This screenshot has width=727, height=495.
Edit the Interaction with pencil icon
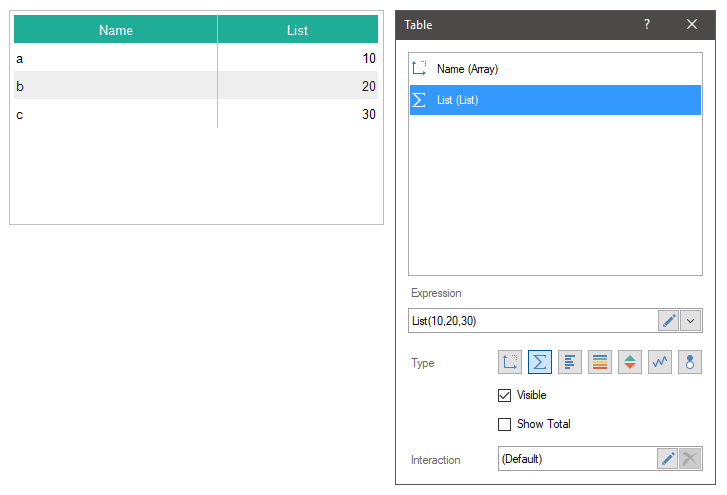click(668, 459)
